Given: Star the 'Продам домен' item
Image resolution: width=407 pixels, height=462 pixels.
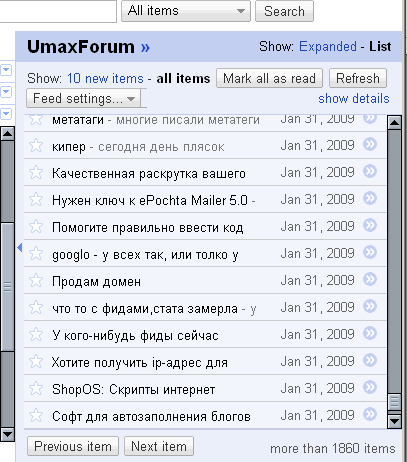Looking at the screenshot, I should [36, 280].
